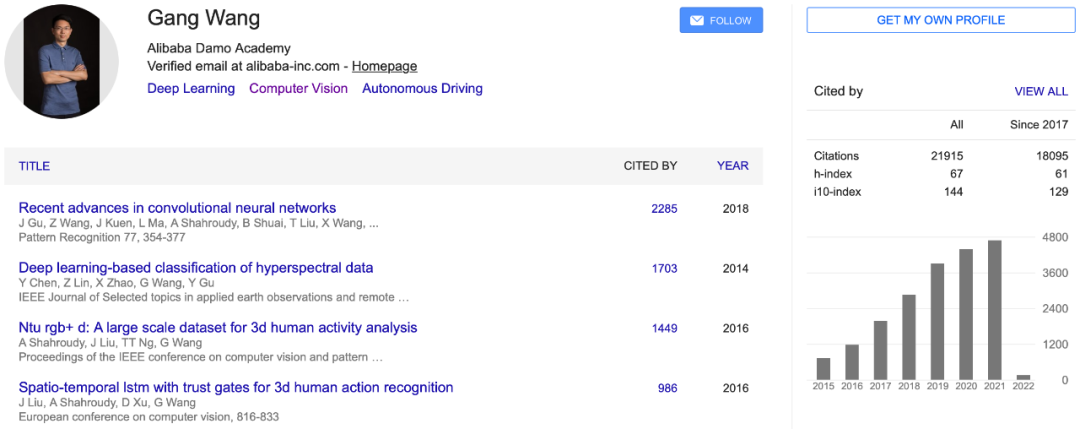This screenshot has width=1080, height=429.
Task: Sort publications by Title column header
Action: coord(34,166)
